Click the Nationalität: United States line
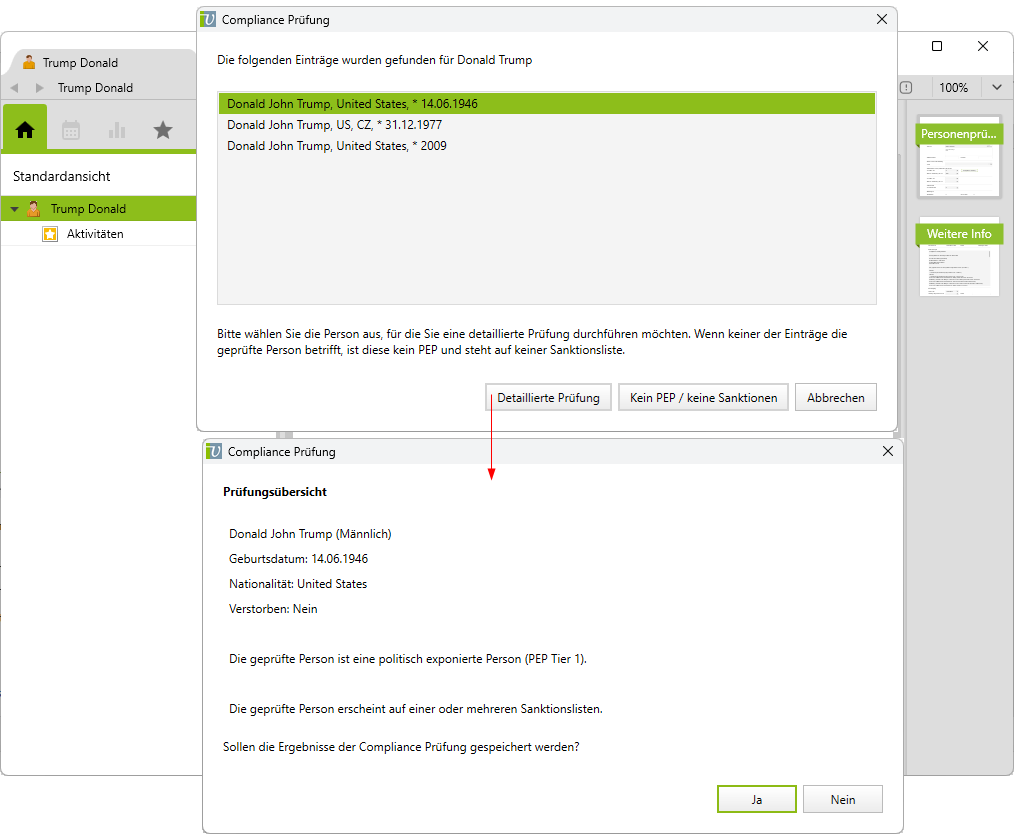The image size is (1014, 838). click(x=298, y=584)
